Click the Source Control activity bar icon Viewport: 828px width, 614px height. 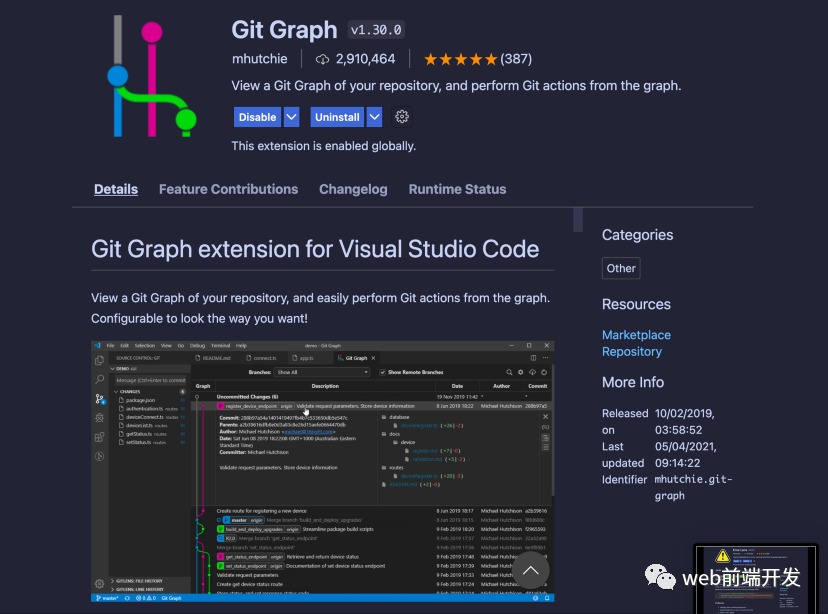coord(99,399)
